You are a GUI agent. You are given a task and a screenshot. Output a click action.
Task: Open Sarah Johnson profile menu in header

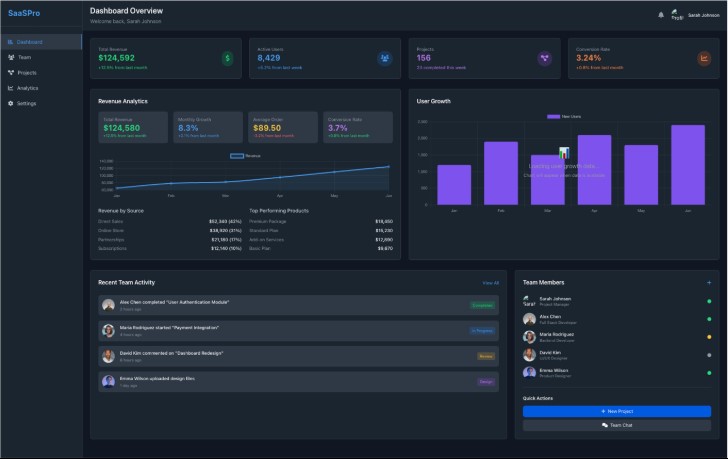[x=695, y=15]
